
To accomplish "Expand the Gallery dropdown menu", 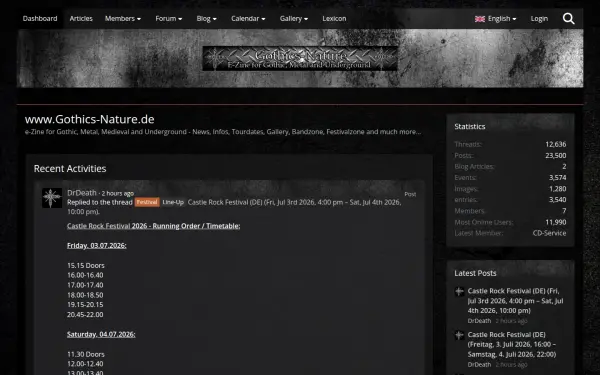I will click(293, 18).
